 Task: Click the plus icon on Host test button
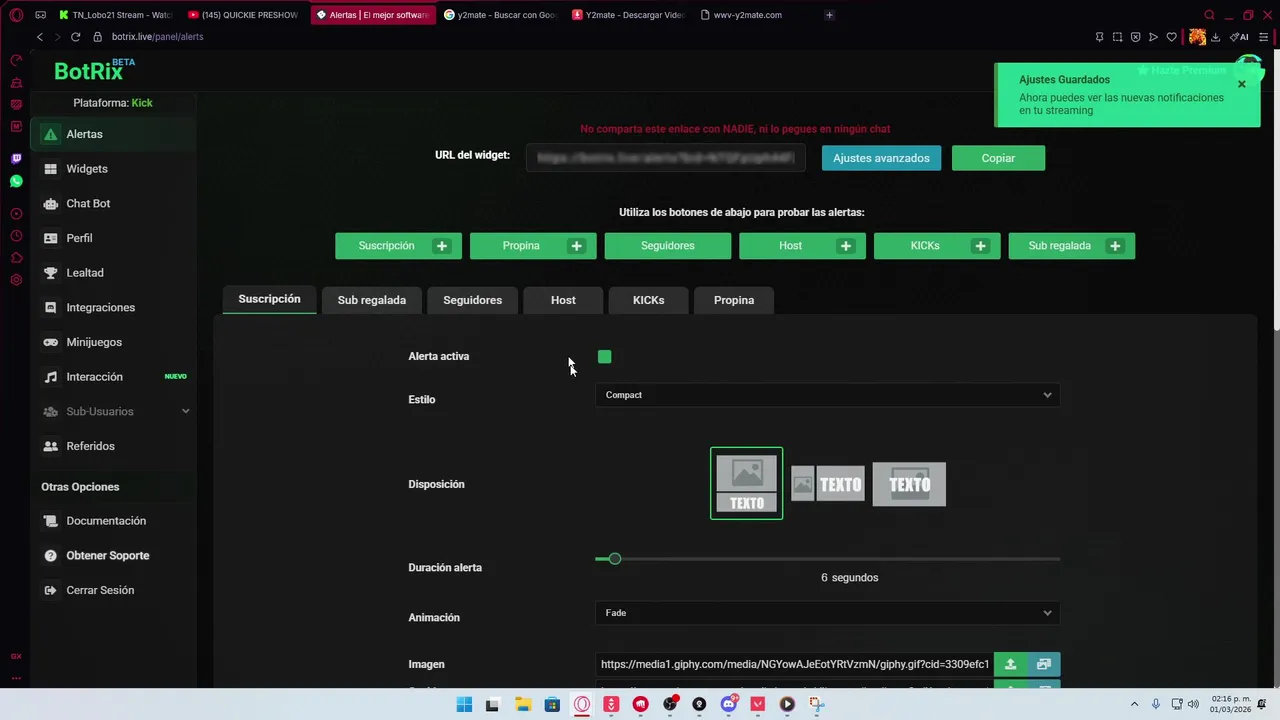(x=845, y=246)
